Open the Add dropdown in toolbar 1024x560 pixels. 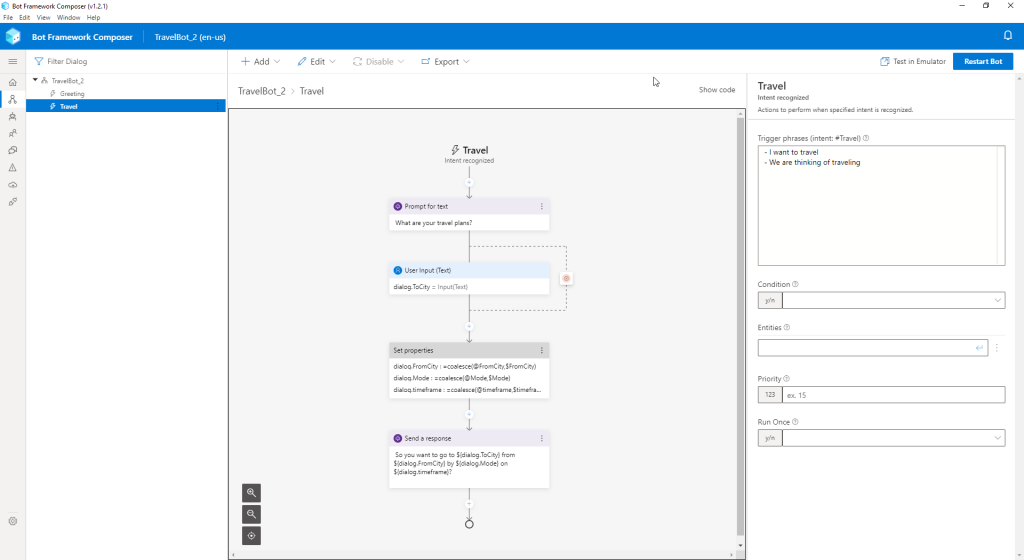[261, 61]
